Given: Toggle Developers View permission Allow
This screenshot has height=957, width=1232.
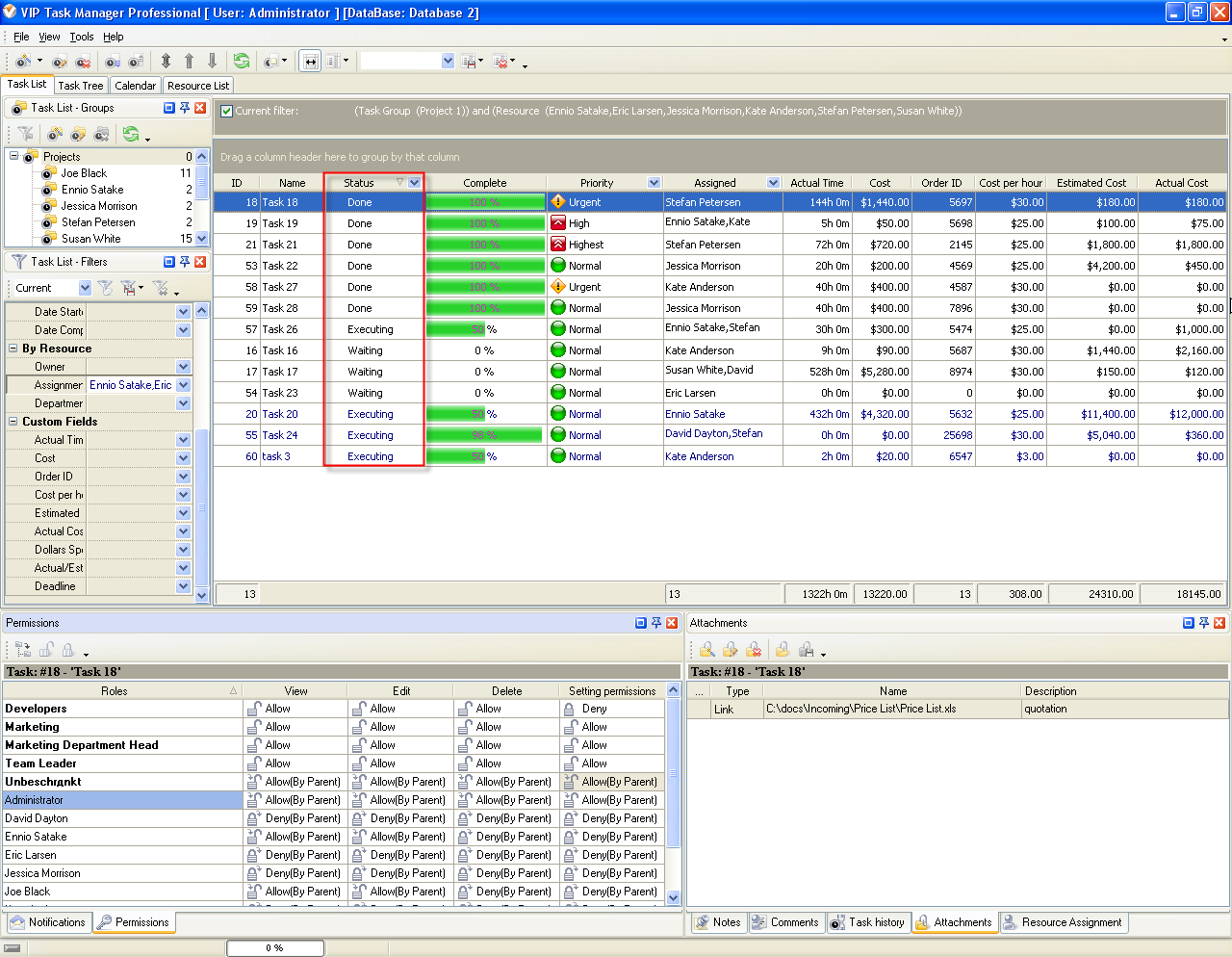Looking at the screenshot, I should coord(255,709).
